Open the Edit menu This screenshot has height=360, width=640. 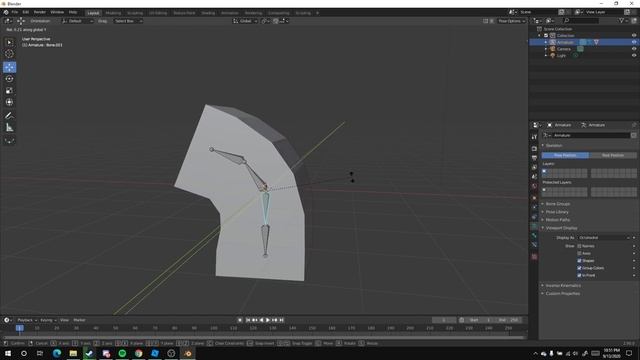(26, 12)
